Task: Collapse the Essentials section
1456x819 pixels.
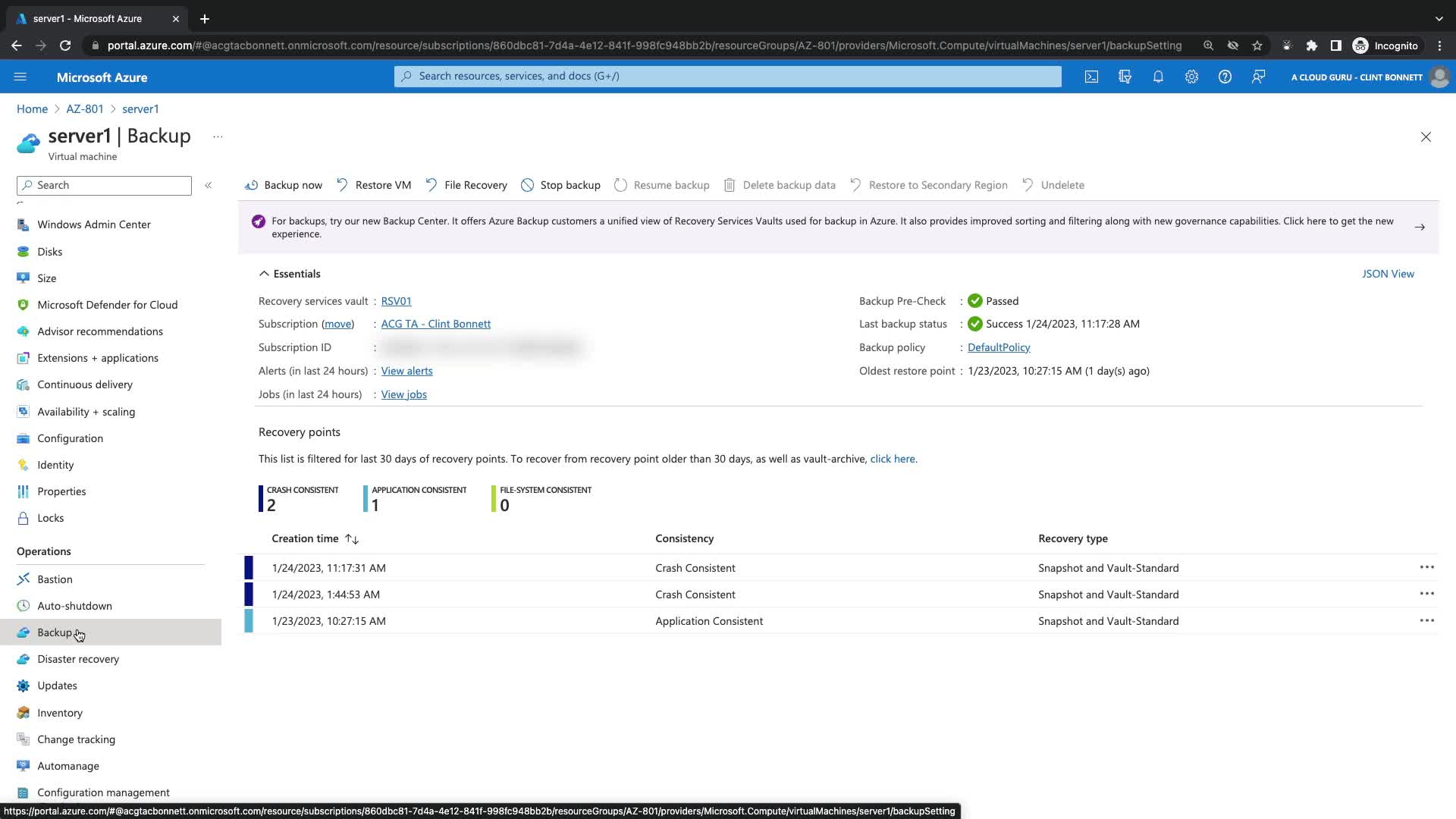Action: tap(264, 274)
